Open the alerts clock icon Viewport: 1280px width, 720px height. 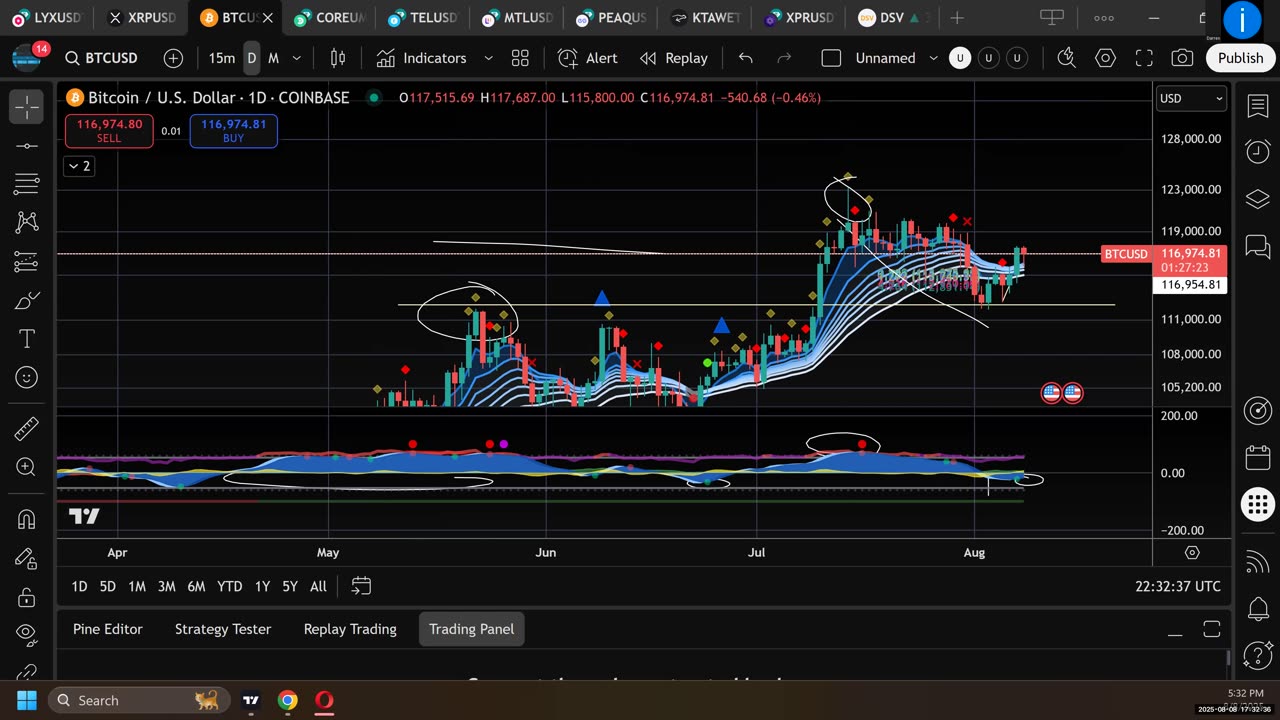click(x=1258, y=152)
